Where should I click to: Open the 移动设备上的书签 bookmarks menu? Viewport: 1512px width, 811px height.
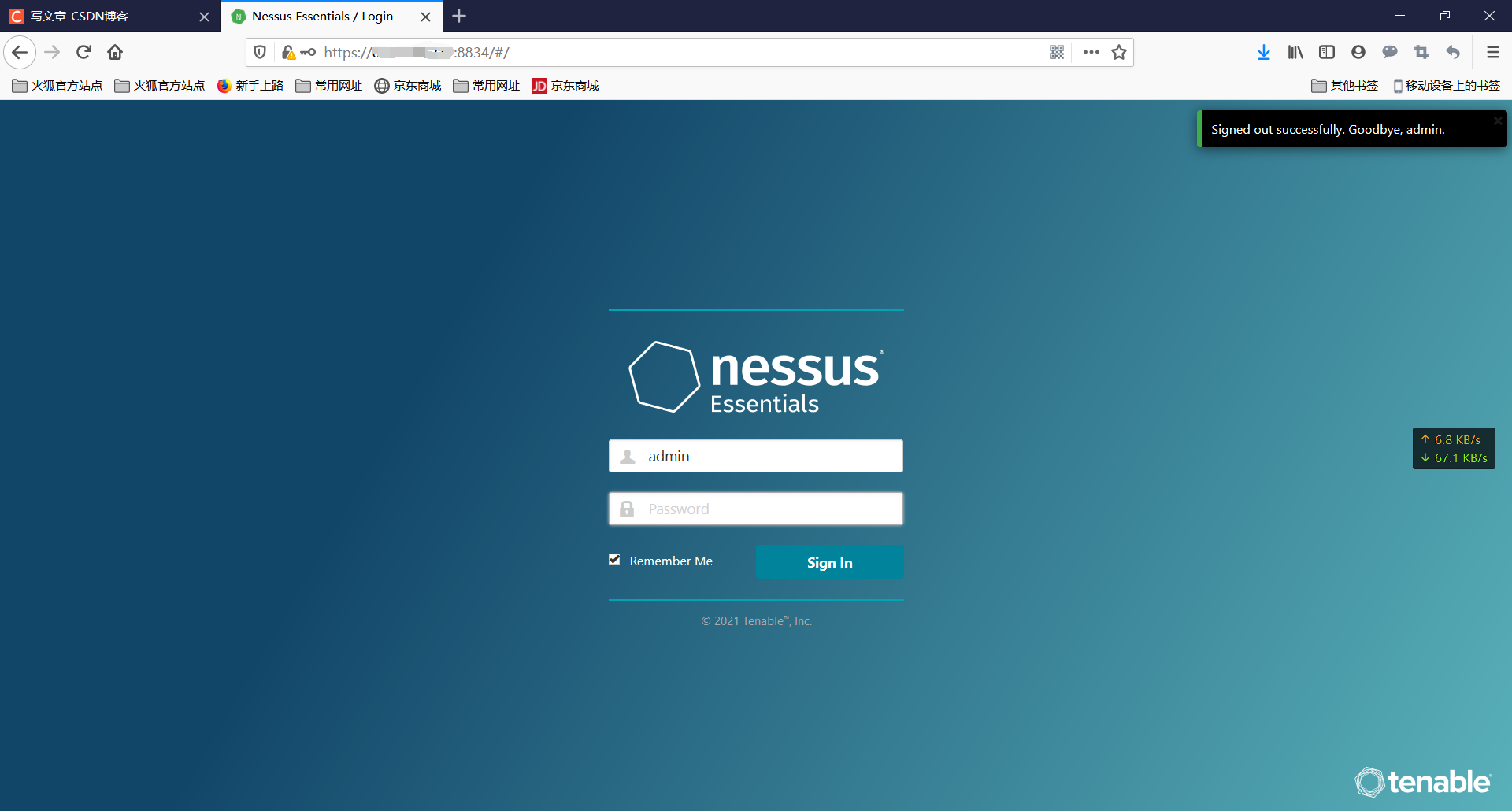1447,85
